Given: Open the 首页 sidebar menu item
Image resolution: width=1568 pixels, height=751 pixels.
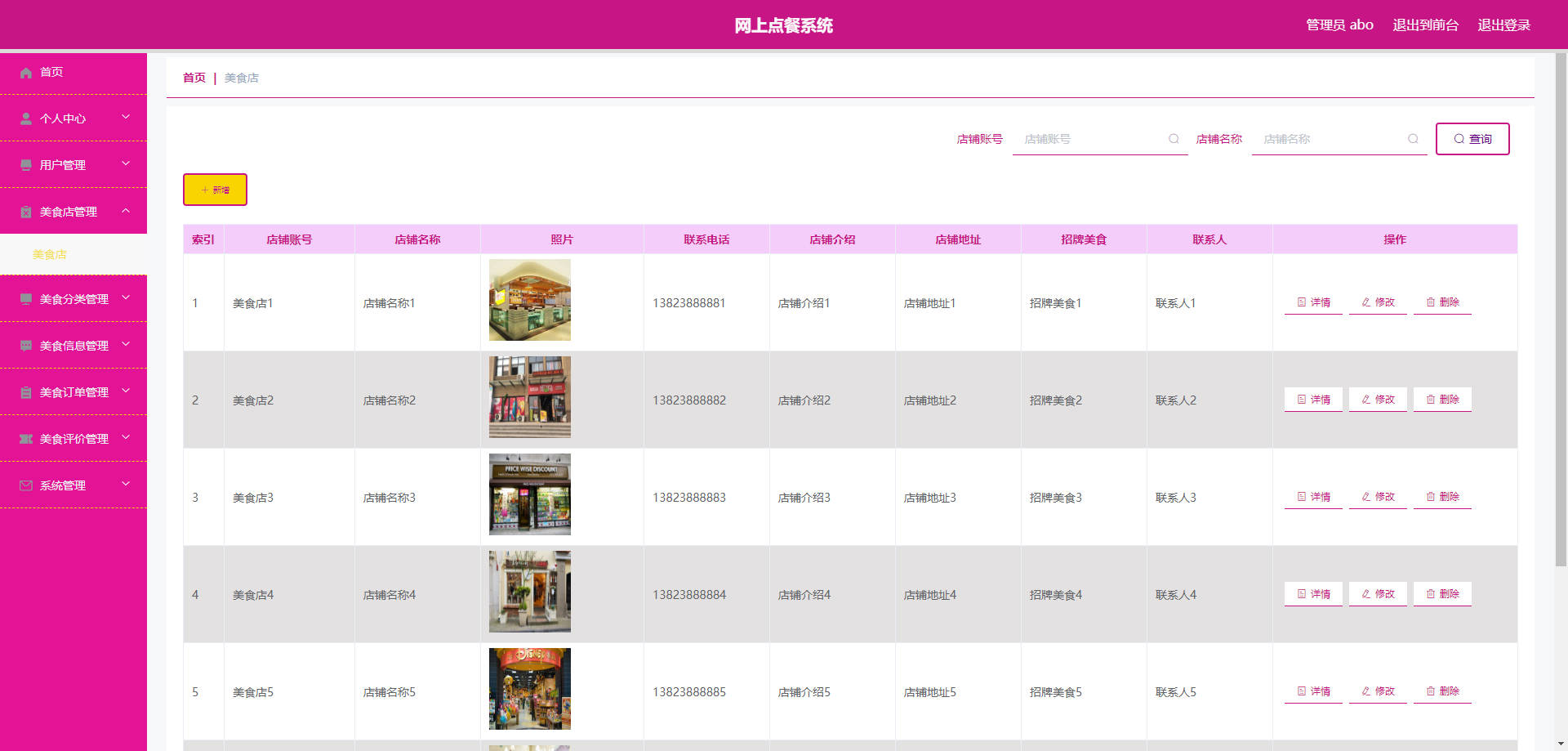Looking at the screenshot, I should [73, 72].
